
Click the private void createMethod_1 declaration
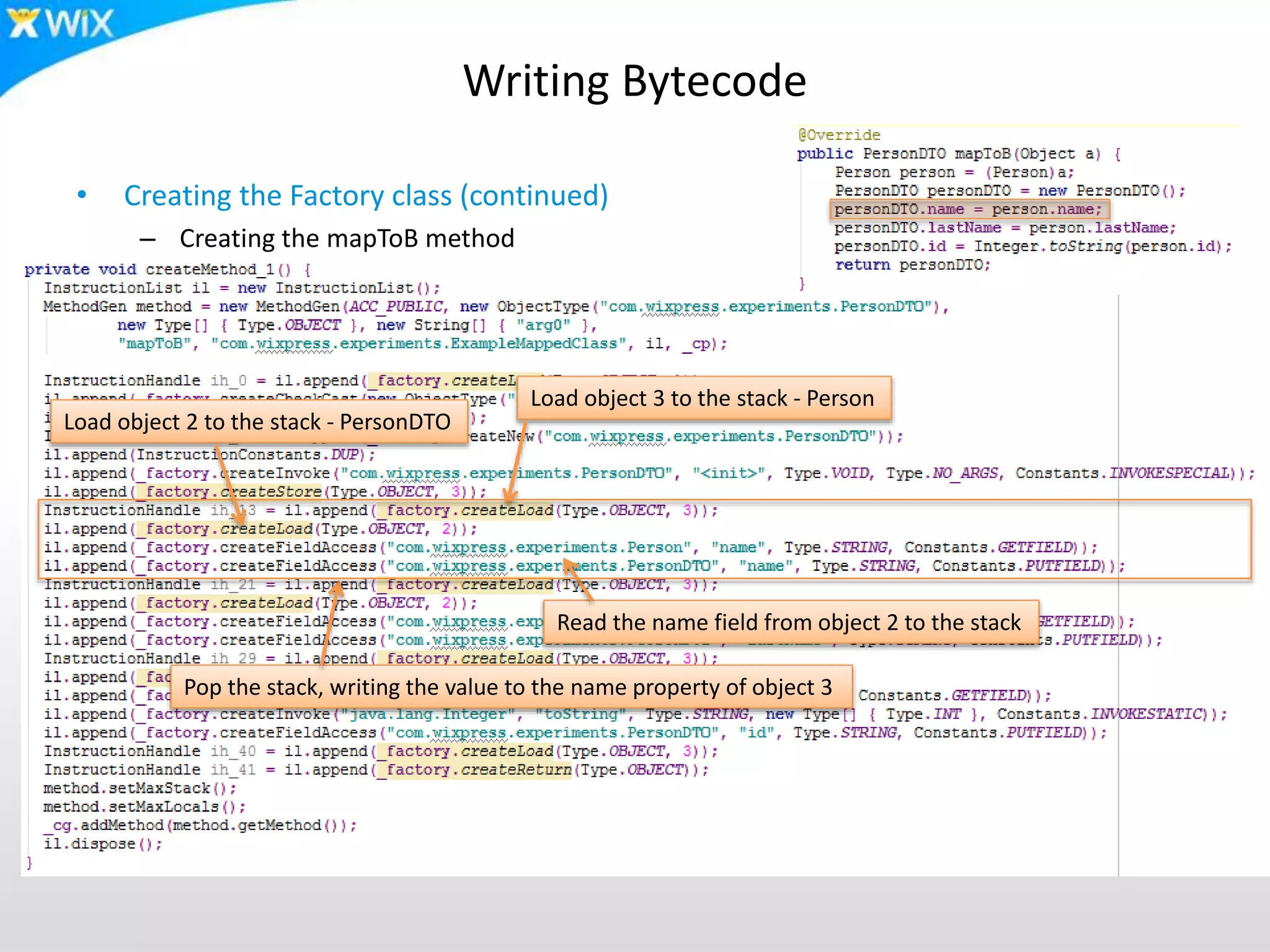tap(167, 270)
